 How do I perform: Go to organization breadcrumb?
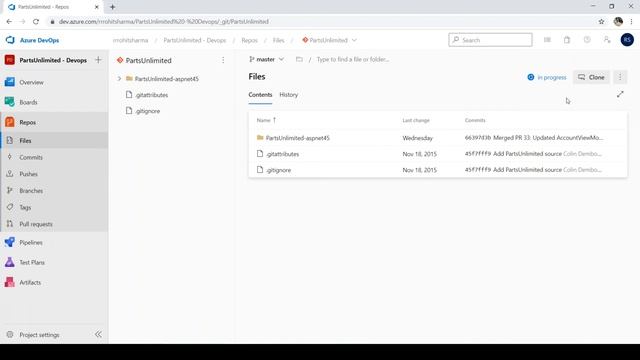tap(130, 40)
